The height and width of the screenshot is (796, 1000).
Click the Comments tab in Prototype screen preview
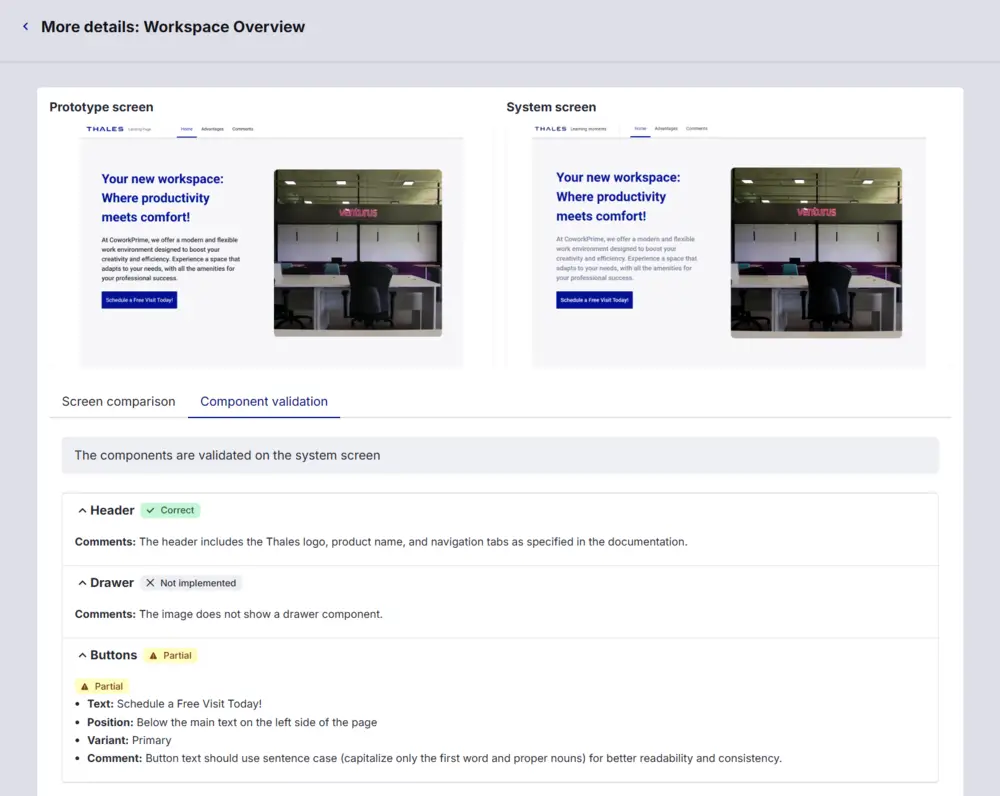point(242,129)
